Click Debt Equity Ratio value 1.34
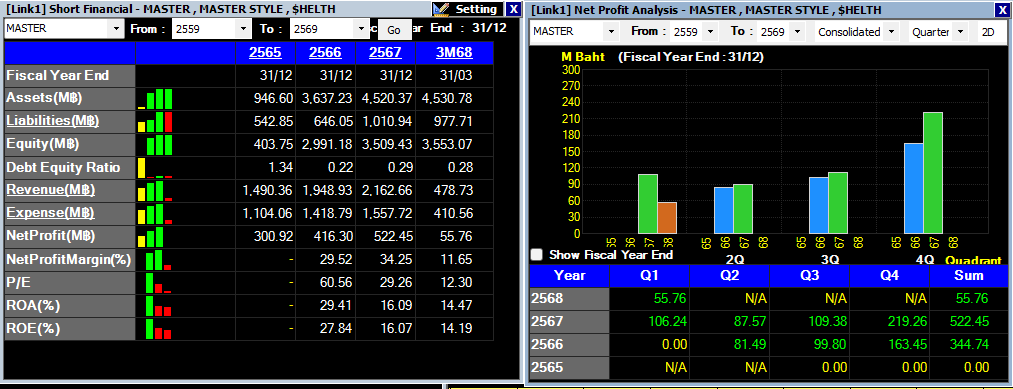The height and width of the screenshot is (389, 1013). coord(281,167)
